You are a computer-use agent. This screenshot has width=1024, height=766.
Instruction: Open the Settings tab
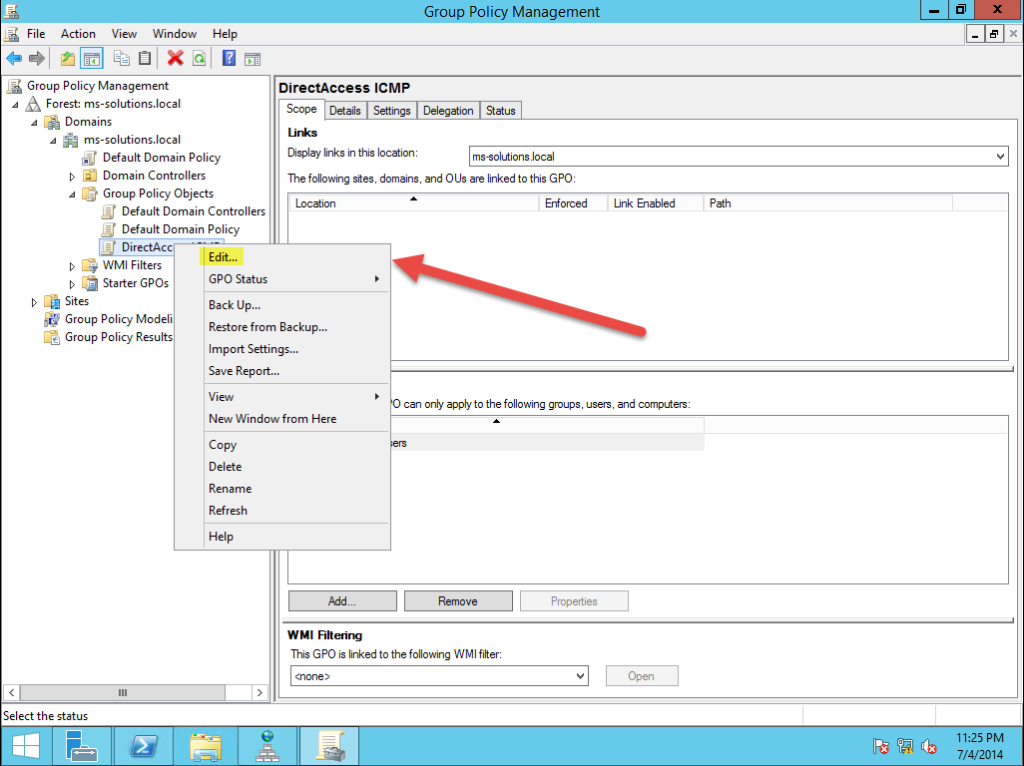point(392,111)
